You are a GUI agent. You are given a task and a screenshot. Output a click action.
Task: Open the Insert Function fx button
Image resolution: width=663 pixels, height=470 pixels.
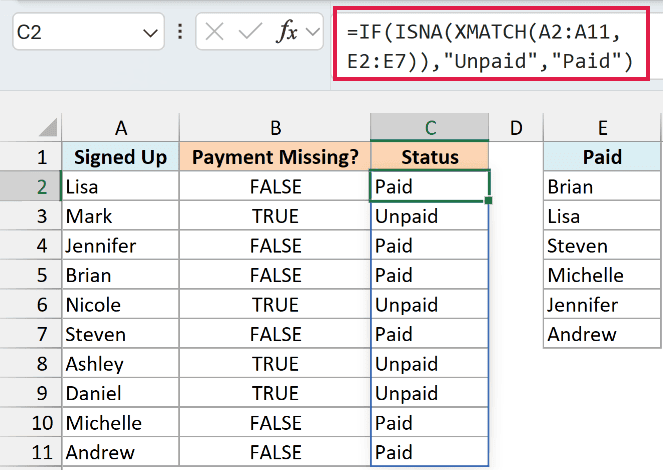point(287,32)
